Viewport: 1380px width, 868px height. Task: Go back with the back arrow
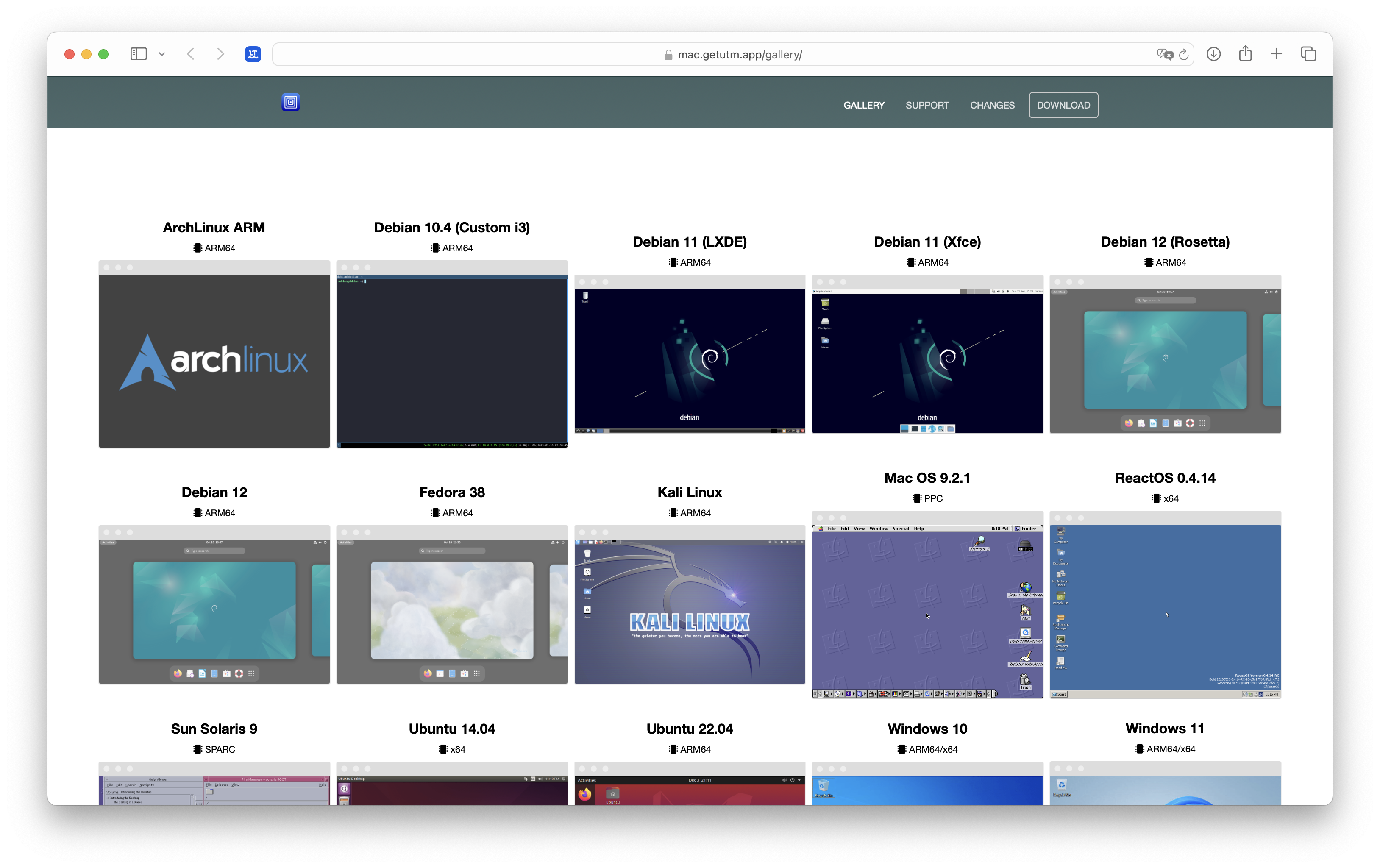[x=191, y=54]
